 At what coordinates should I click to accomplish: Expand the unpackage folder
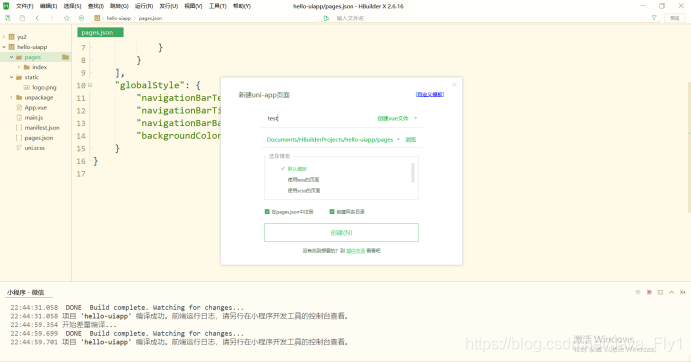coord(11,97)
